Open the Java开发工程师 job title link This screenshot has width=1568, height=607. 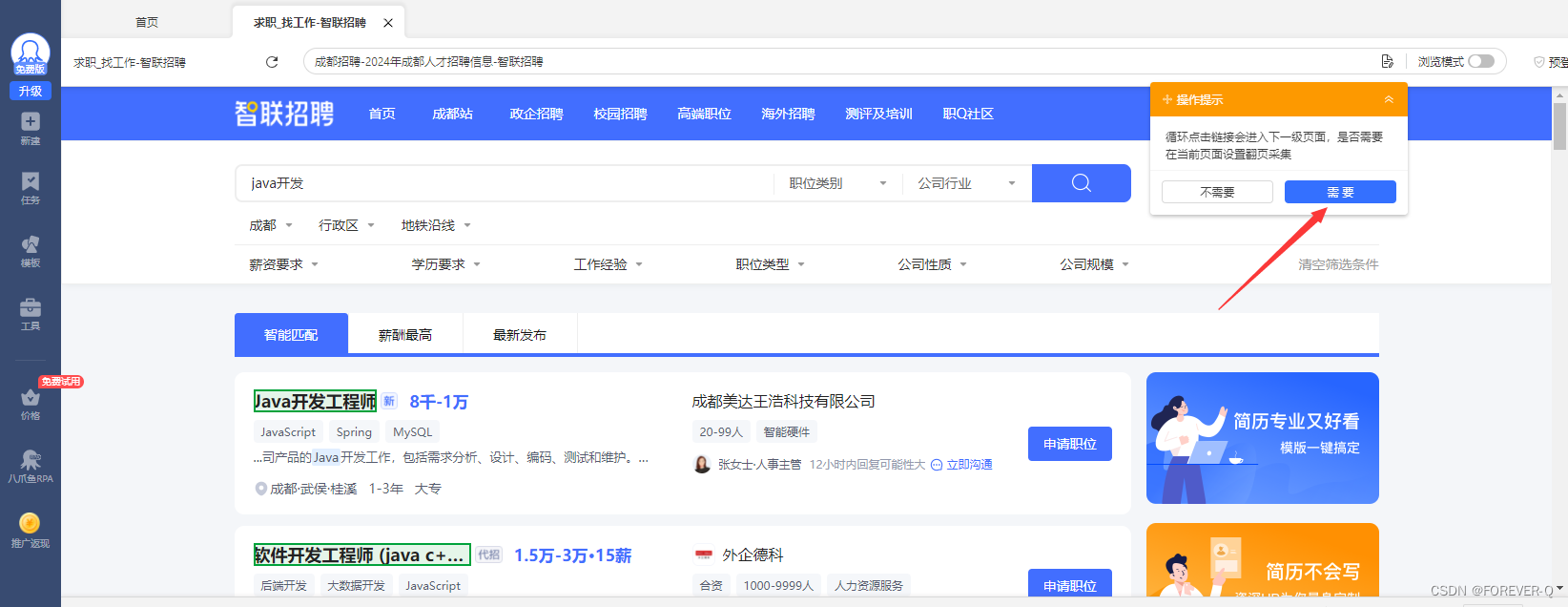[x=315, y=402]
